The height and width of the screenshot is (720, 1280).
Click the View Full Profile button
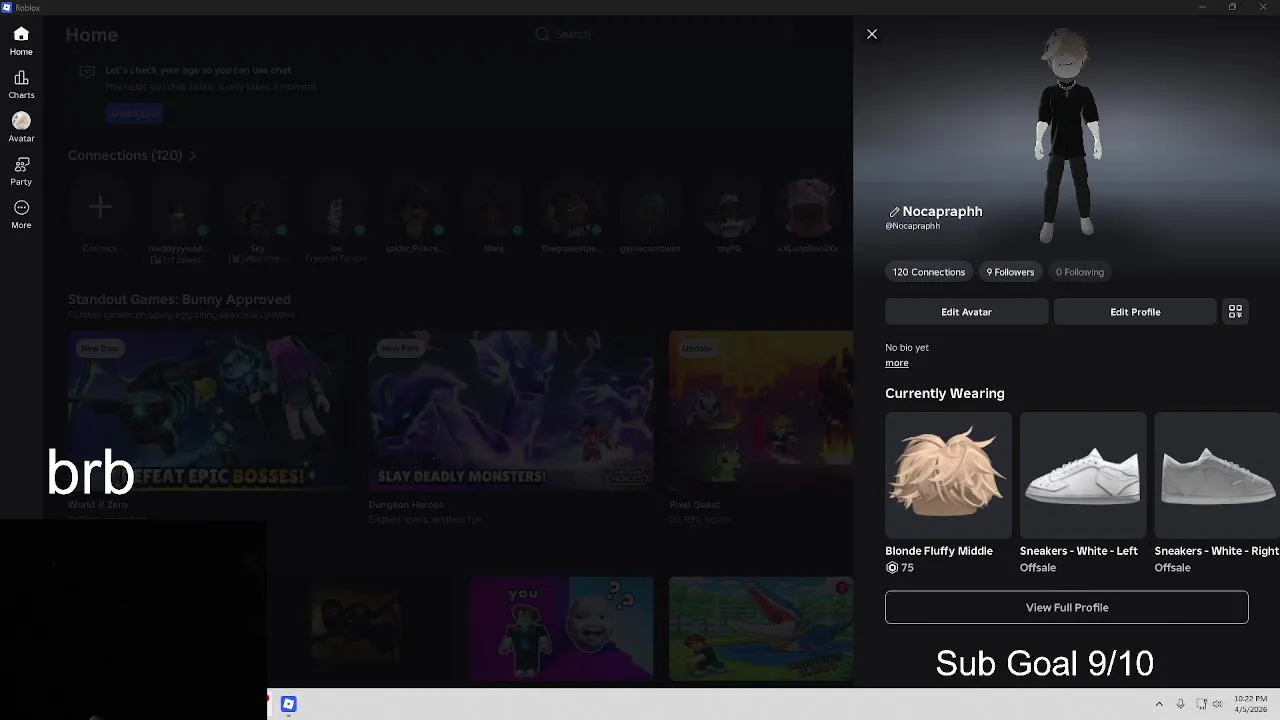pos(1067,607)
